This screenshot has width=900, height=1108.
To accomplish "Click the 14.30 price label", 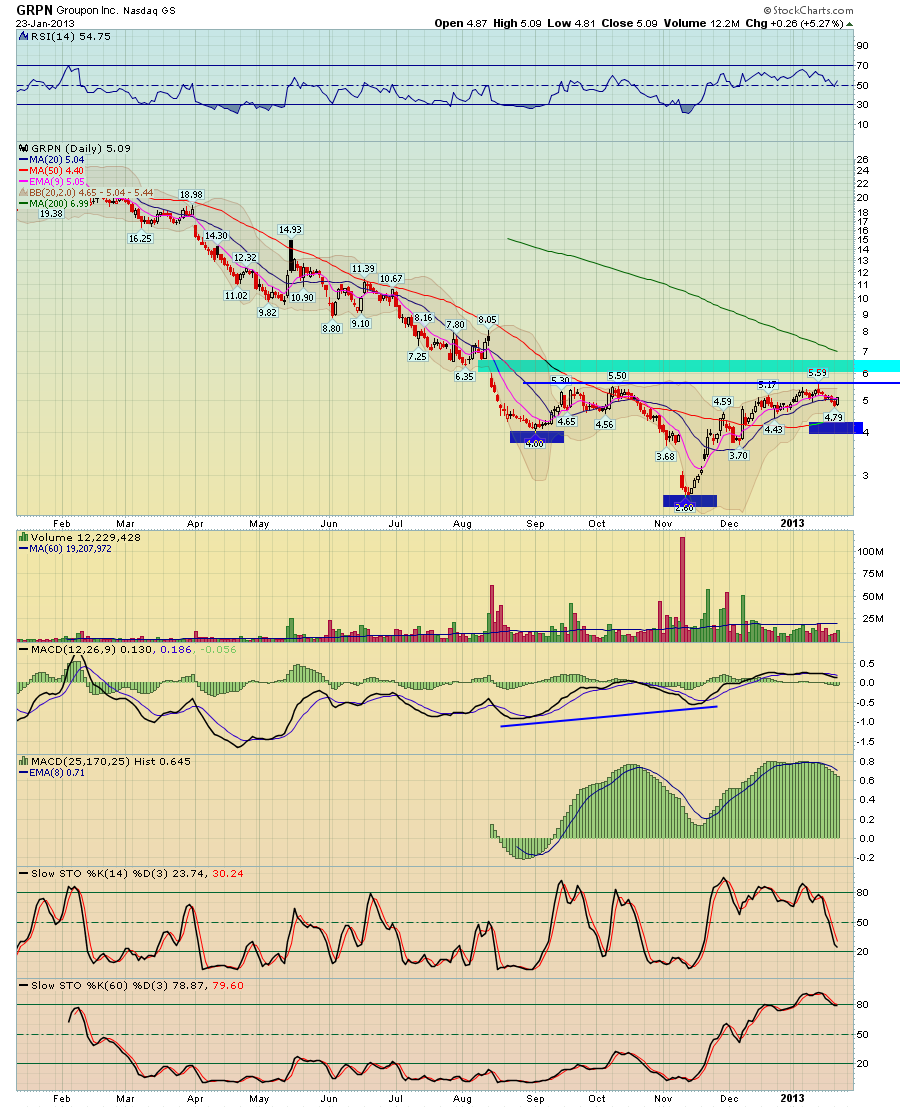I will tap(216, 236).
